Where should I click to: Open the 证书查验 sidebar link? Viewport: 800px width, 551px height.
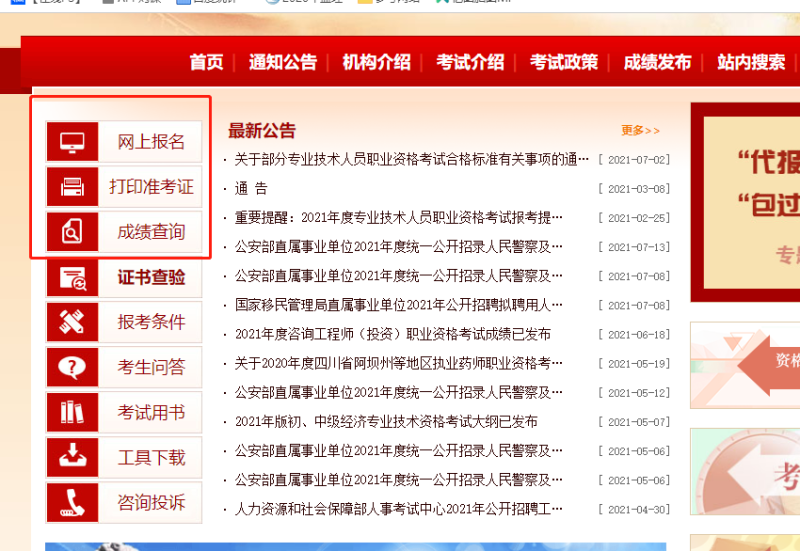124,277
